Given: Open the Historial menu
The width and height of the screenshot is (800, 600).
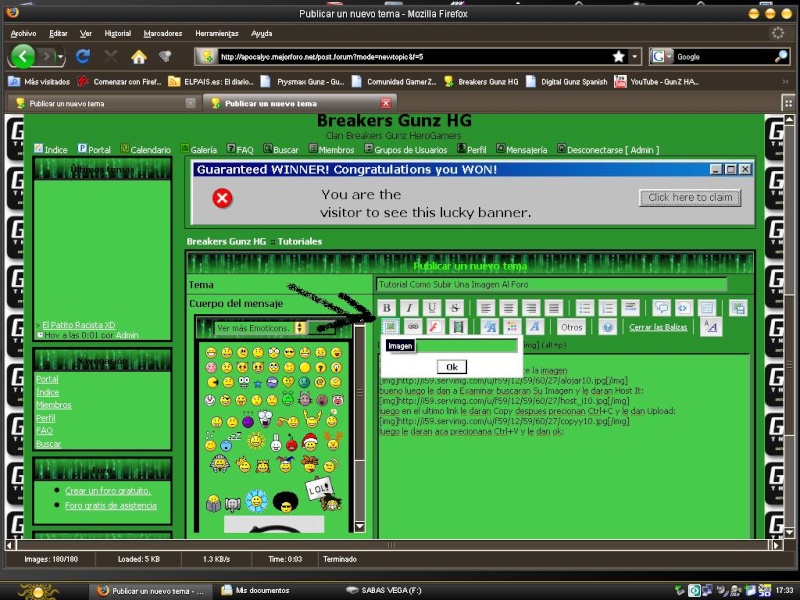Looking at the screenshot, I should coord(118,34).
